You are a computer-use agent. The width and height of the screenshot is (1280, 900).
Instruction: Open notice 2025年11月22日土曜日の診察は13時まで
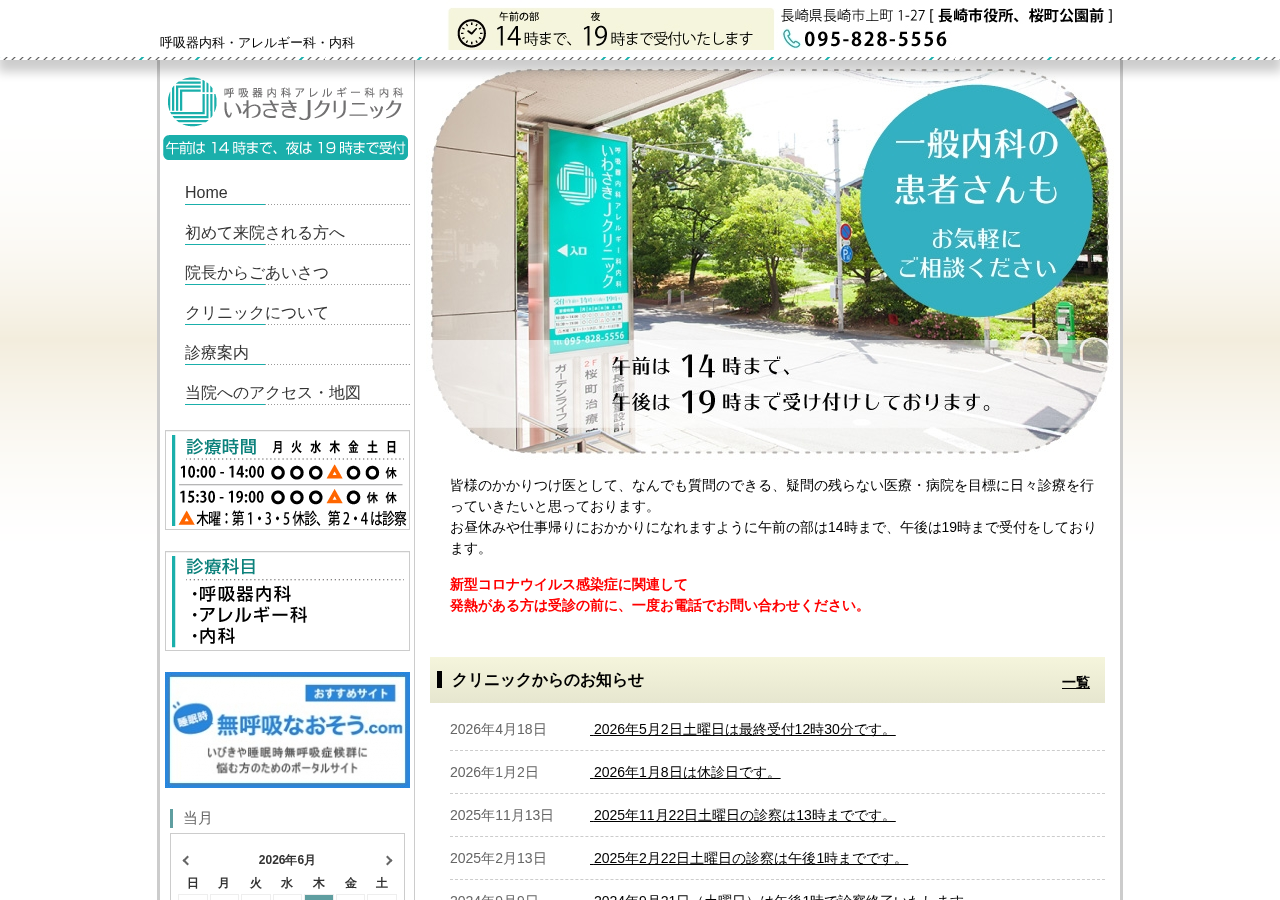click(743, 815)
